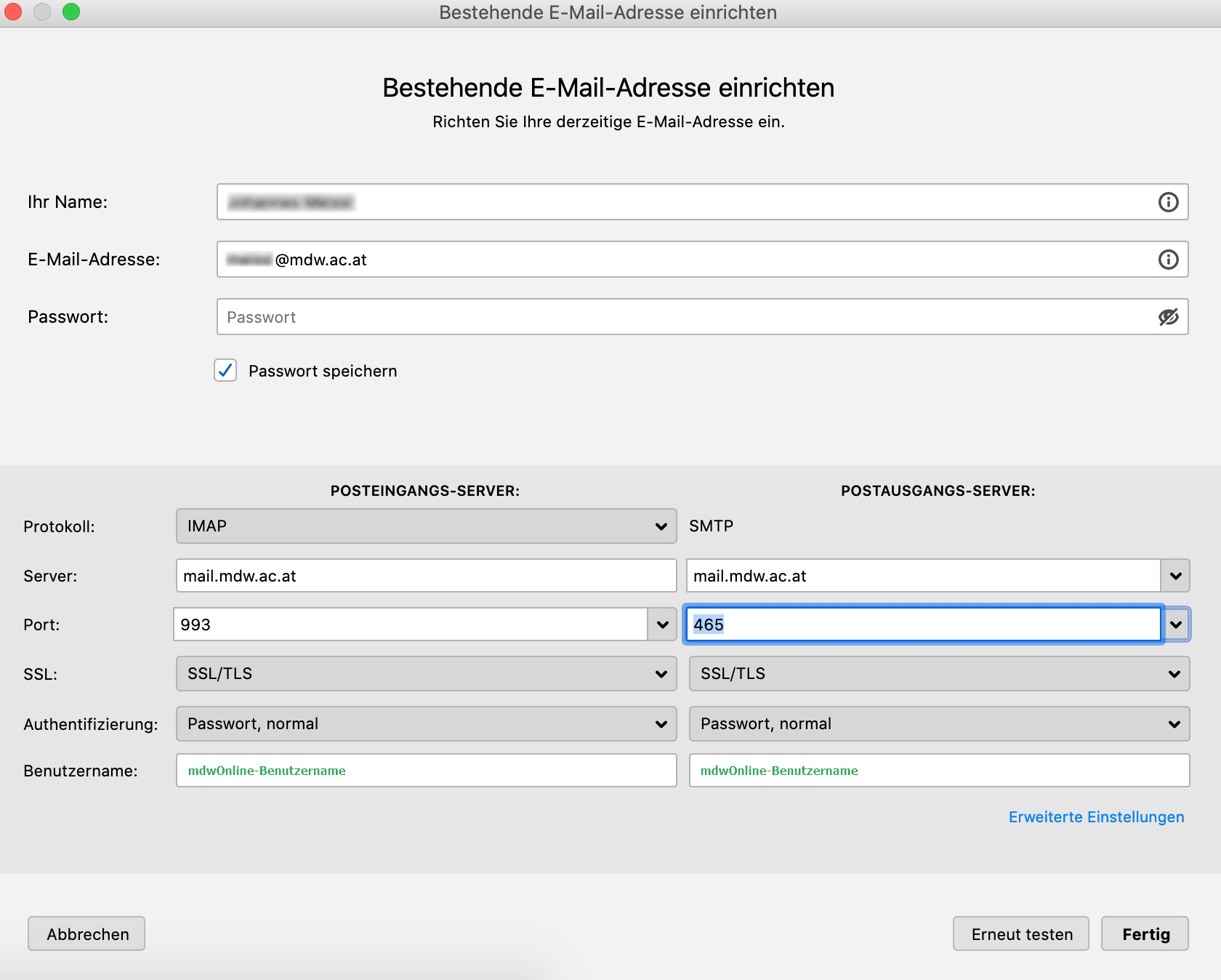Open outgoing server SSL/TLS dropdown

[938, 674]
